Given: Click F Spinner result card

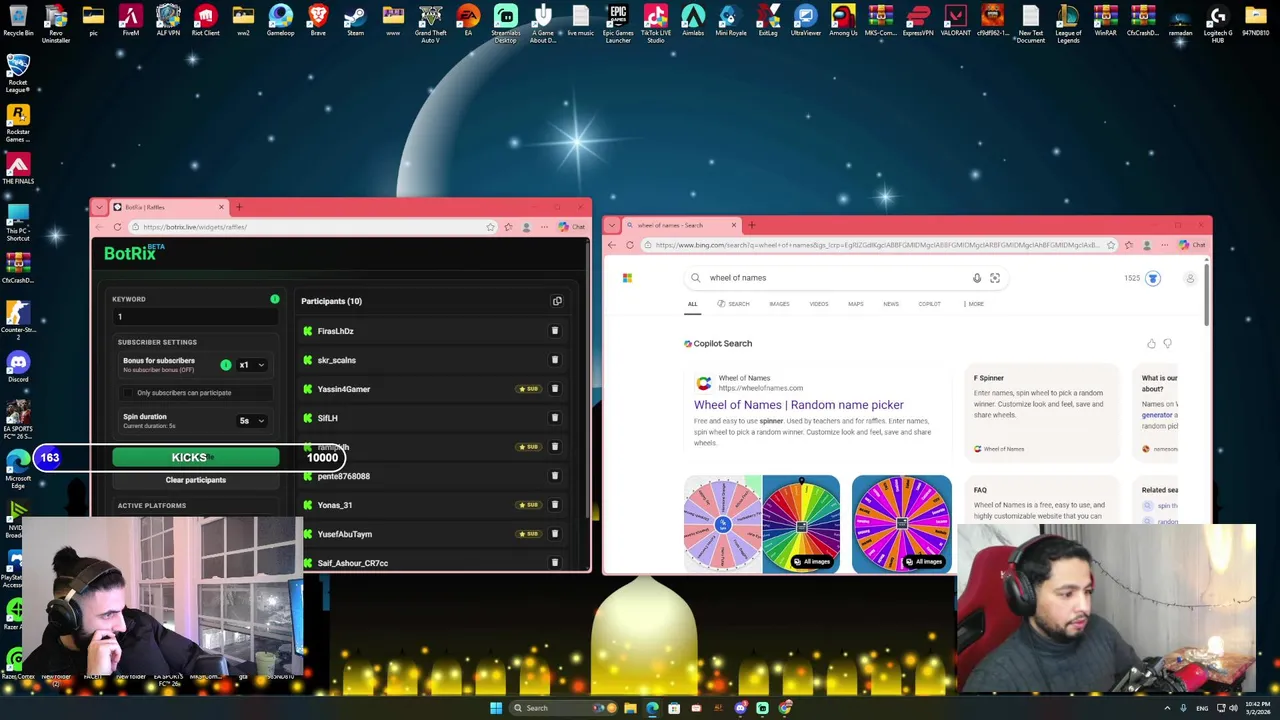Looking at the screenshot, I should [x=1040, y=413].
